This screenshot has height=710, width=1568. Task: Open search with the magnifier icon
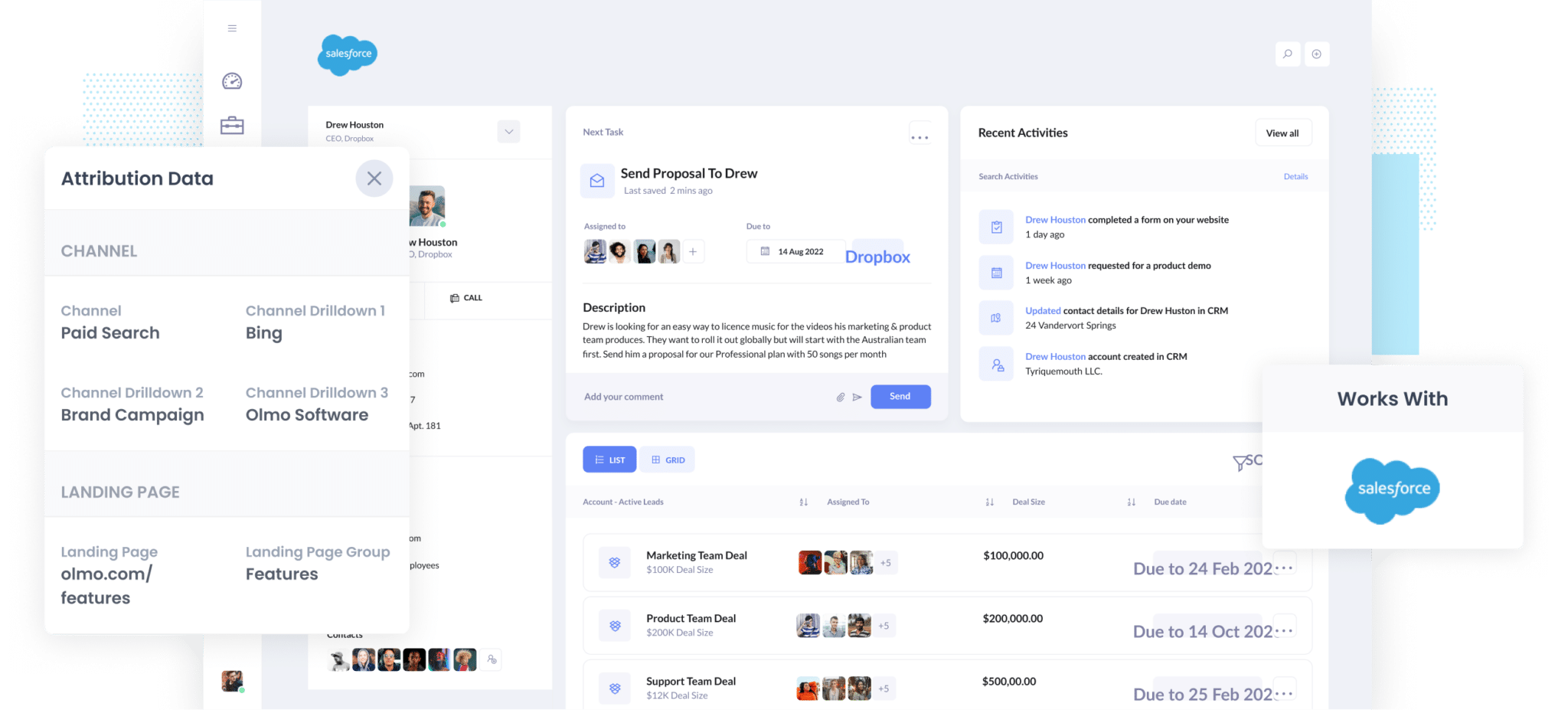tap(1288, 54)
